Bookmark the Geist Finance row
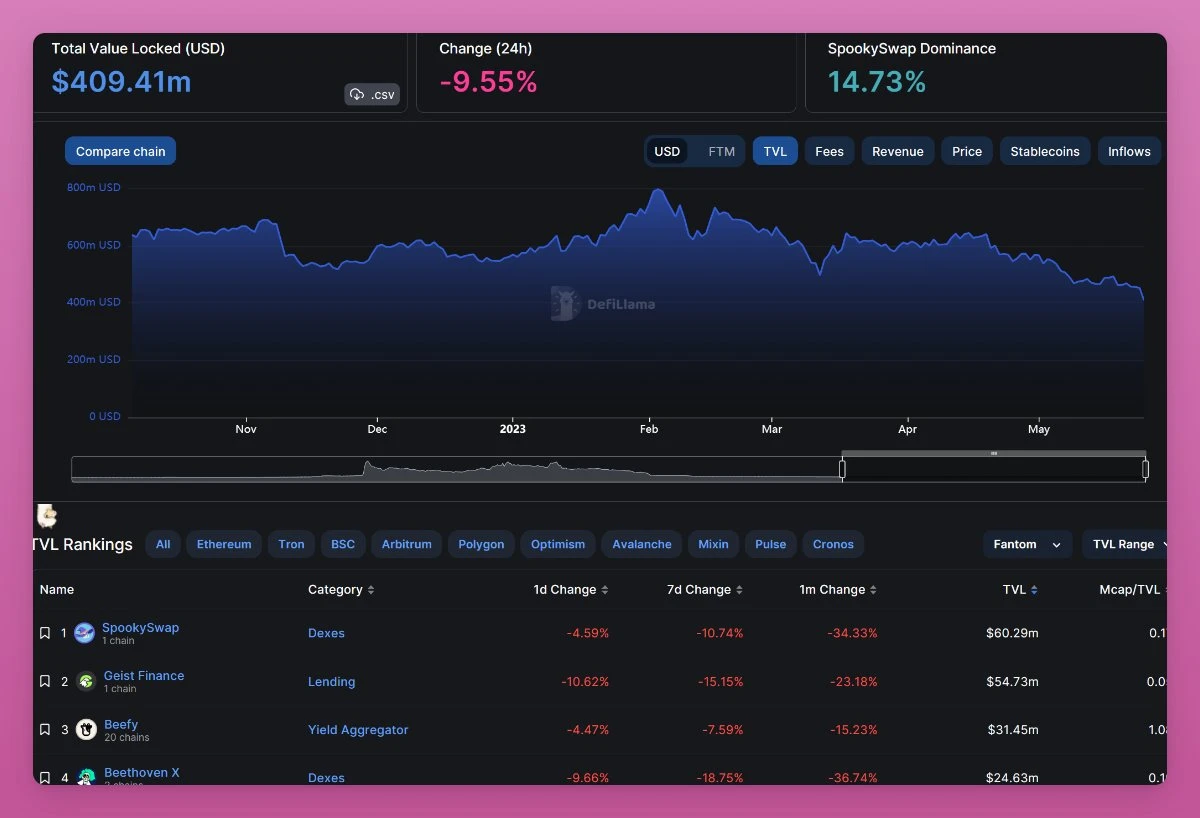Viewport: 1200px width, 818px height. click(x=45, y=681)
